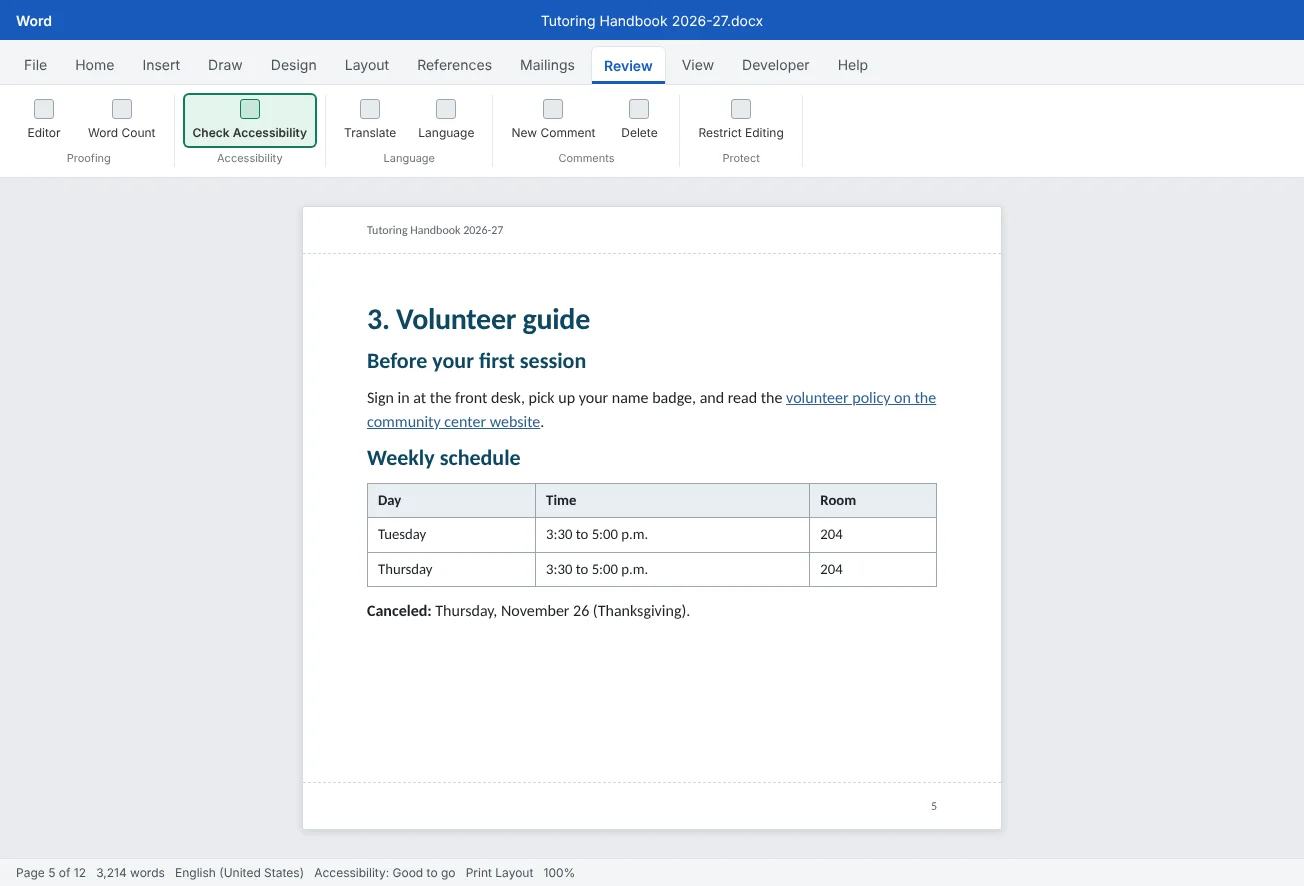This screenshot has width=1304, height=886.
Task: Choose the Language ribbon button
Action: [x=446, y=120]
